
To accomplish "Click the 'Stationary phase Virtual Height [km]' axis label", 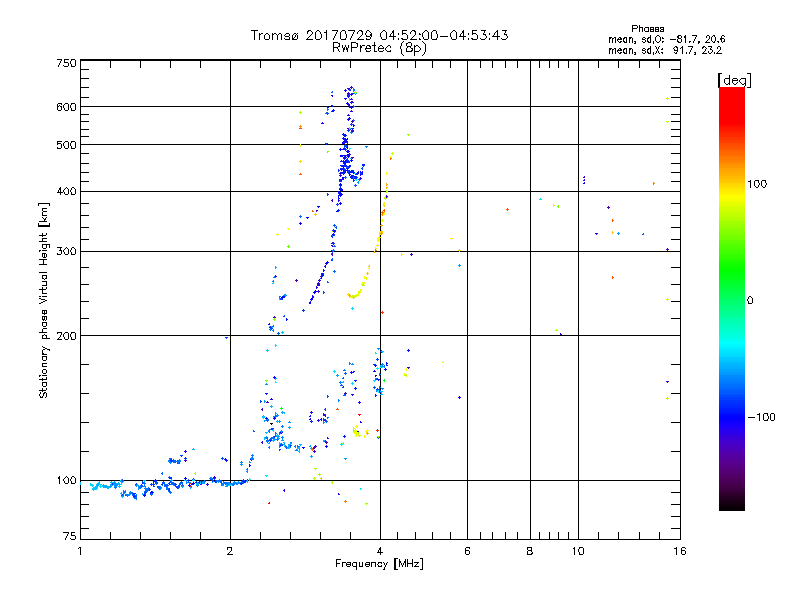I will point(43,301).
